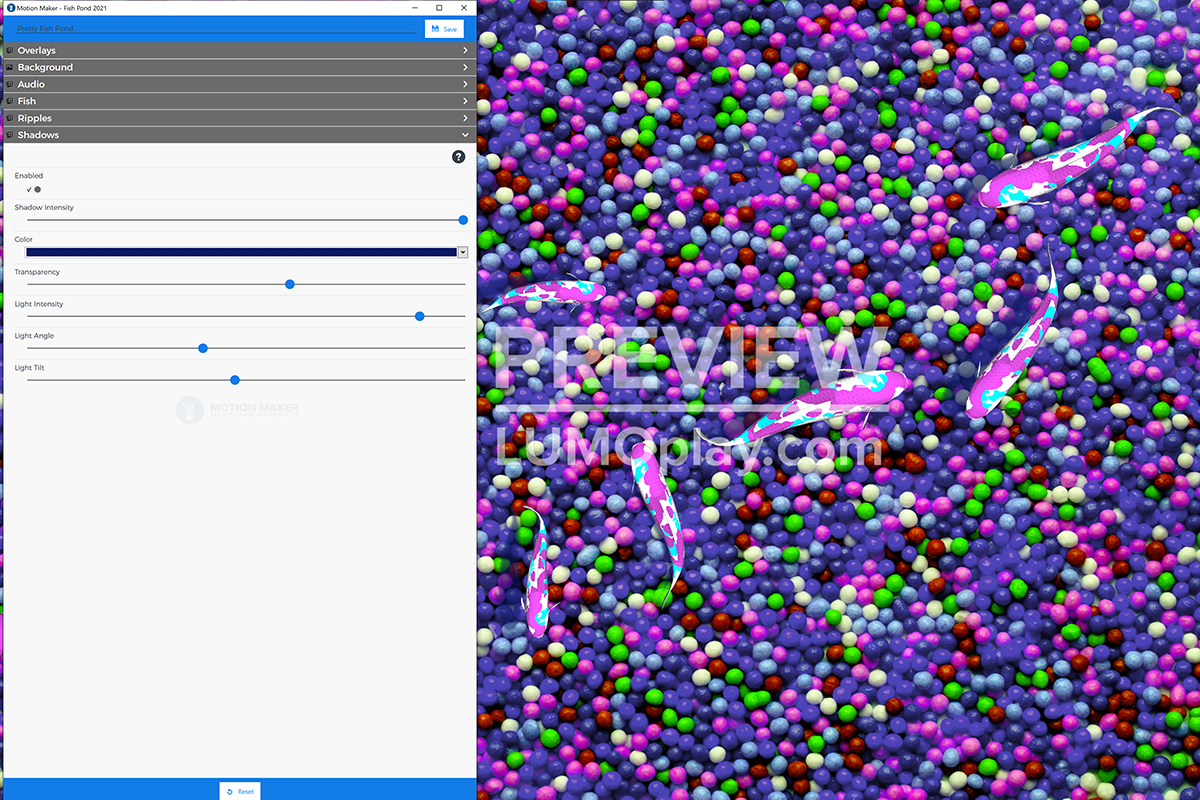
Task: Open the Background section header
Action: tap(238, 67)
